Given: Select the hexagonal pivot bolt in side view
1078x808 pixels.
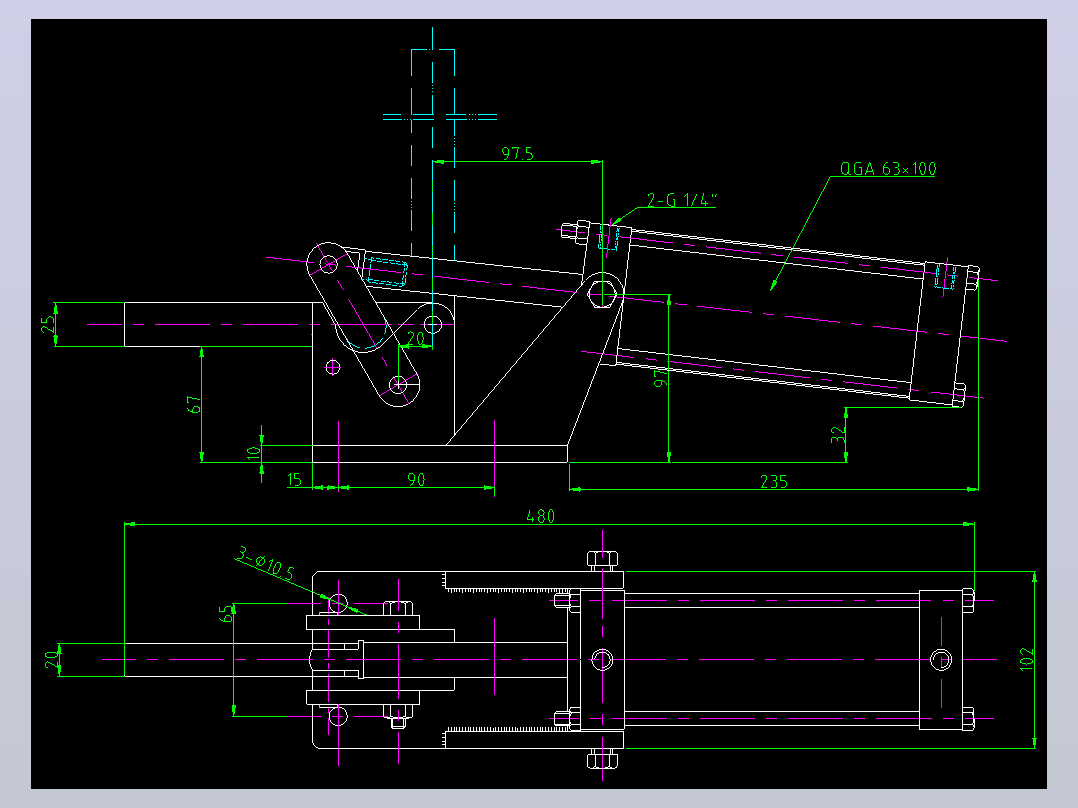Looking at the screenshot, I should click(602, 294).
